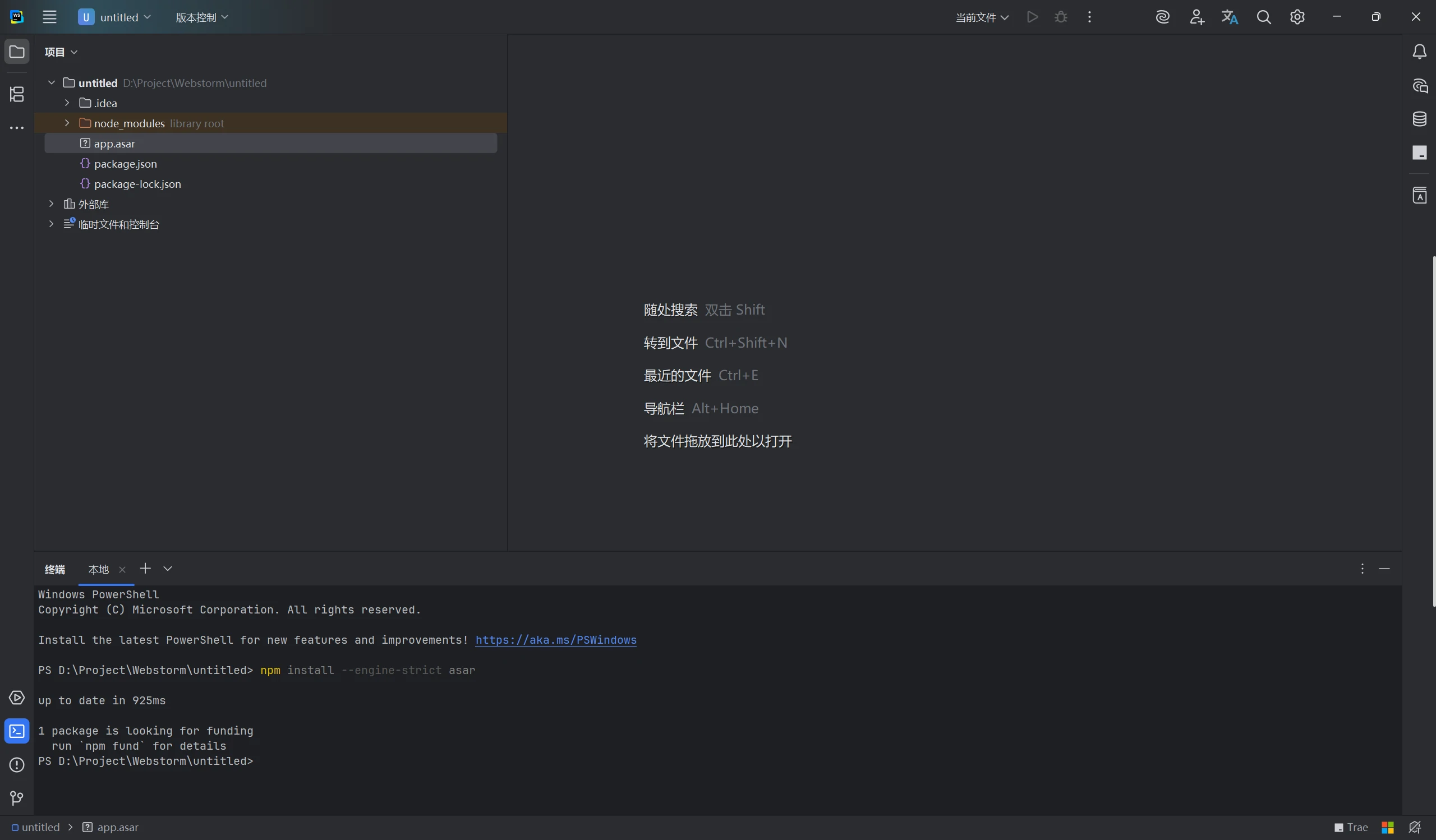Screen dimensions: 1436x840
Task: Open the Database tool window icon
Action: pyautogui.click(x=1419, y=119)
